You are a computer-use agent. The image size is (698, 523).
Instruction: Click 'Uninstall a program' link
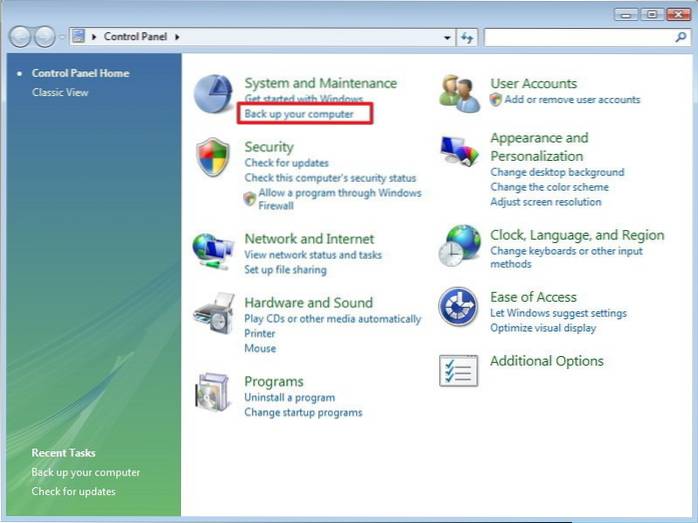[287, 397]
